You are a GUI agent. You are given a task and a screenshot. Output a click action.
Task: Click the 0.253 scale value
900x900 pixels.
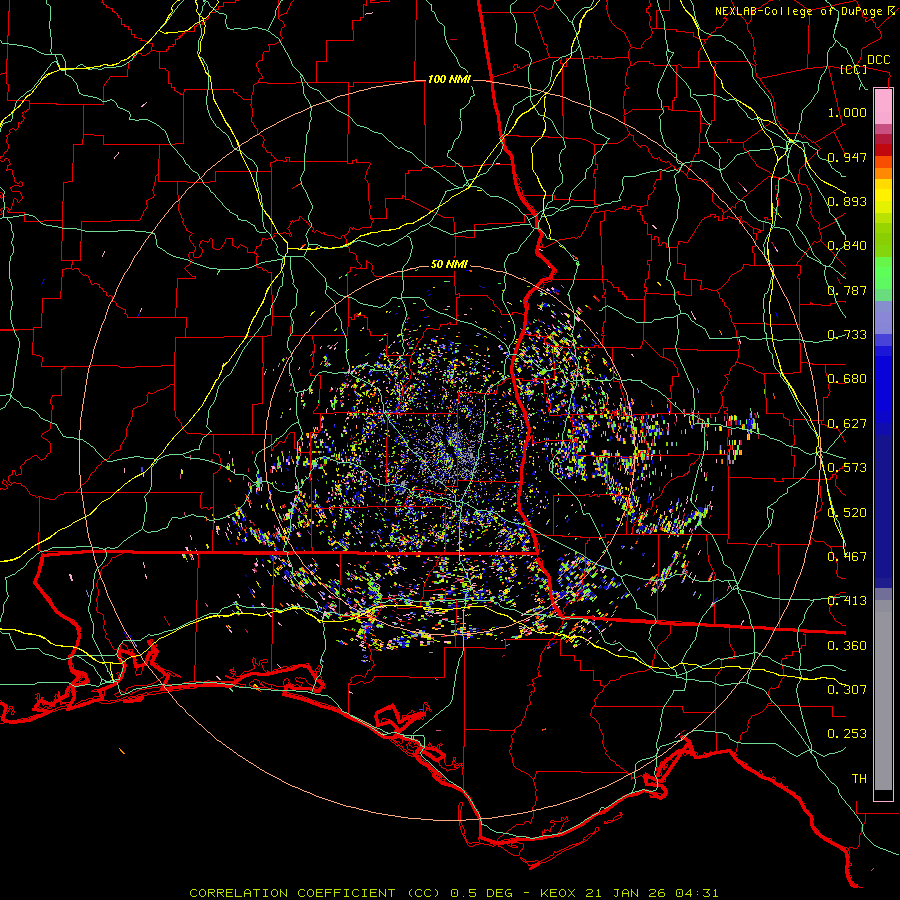[x=847, y=734]
